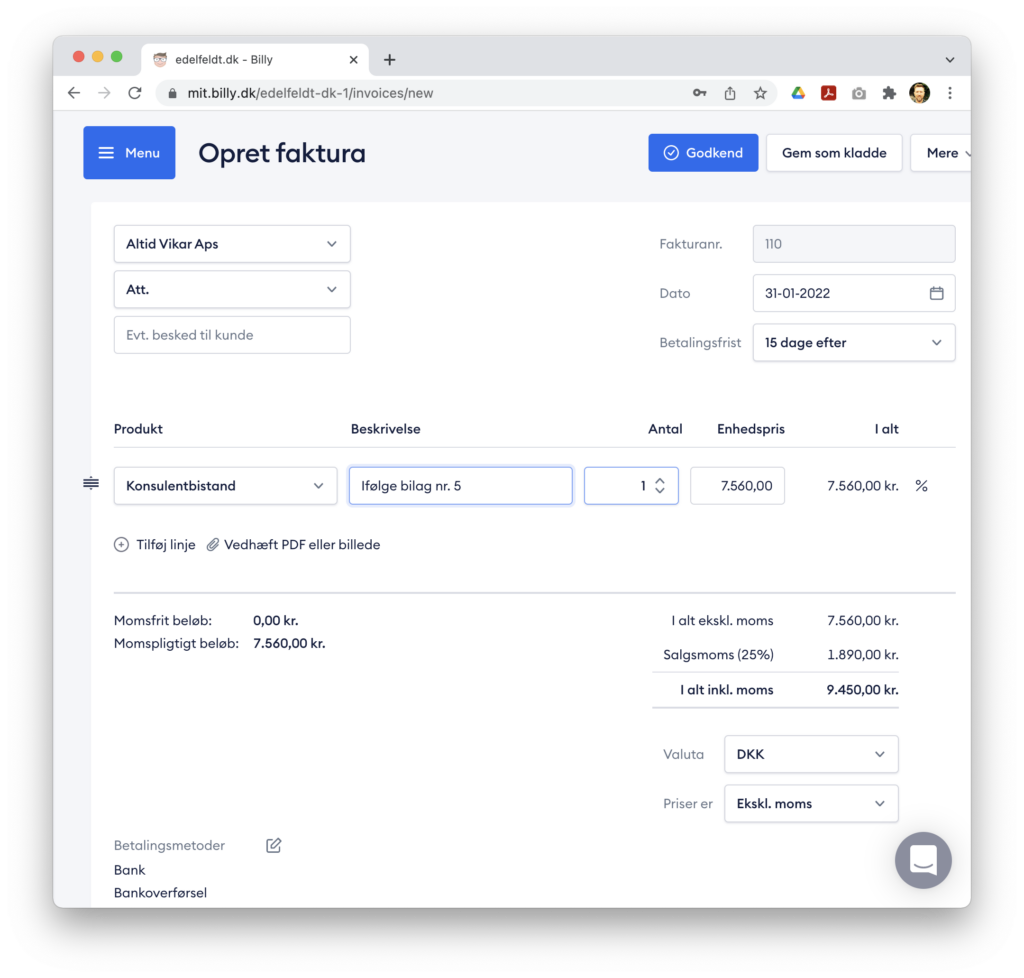Open the blue Menu button
This screenshot has height=978, width=1024.
[x=129, y=153]
